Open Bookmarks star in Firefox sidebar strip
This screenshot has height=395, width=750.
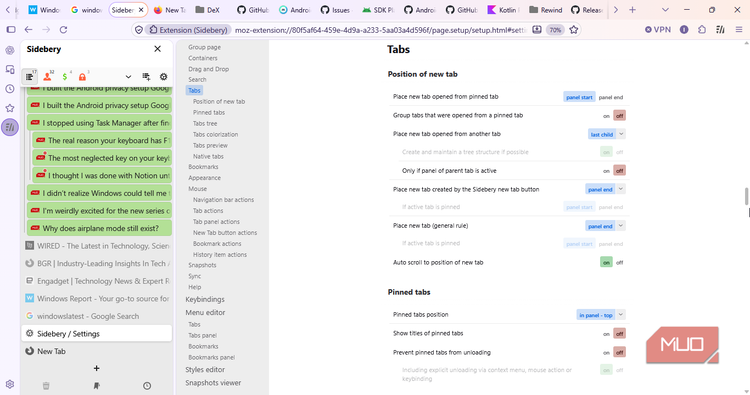pos(10,108)
